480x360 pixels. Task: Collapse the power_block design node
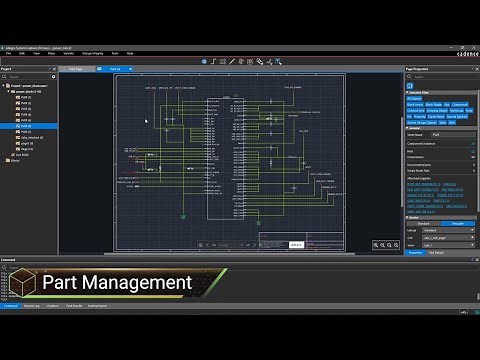click(8, 91)
